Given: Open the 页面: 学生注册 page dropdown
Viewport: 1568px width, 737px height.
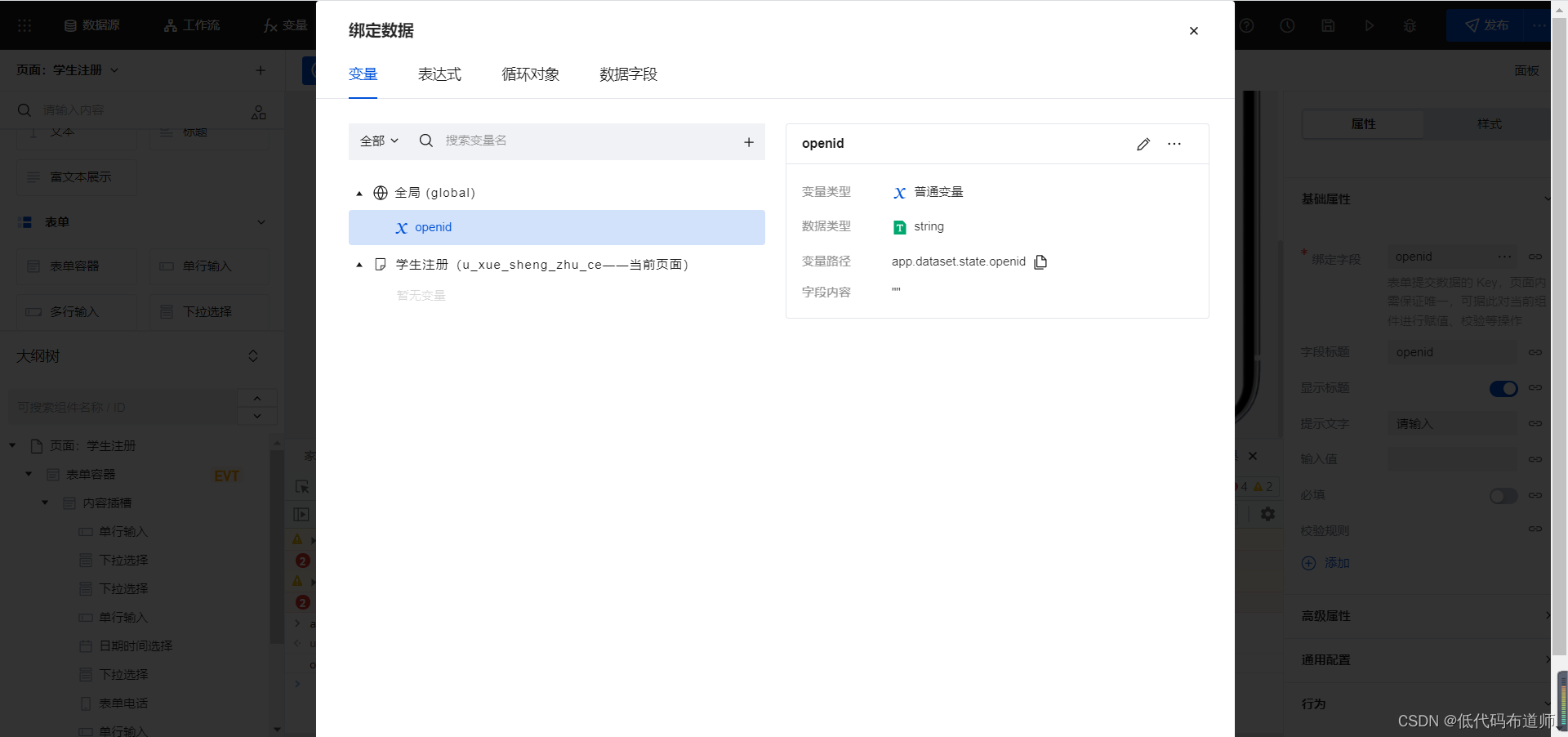Looking at the screenshot, I should point(68,70).
